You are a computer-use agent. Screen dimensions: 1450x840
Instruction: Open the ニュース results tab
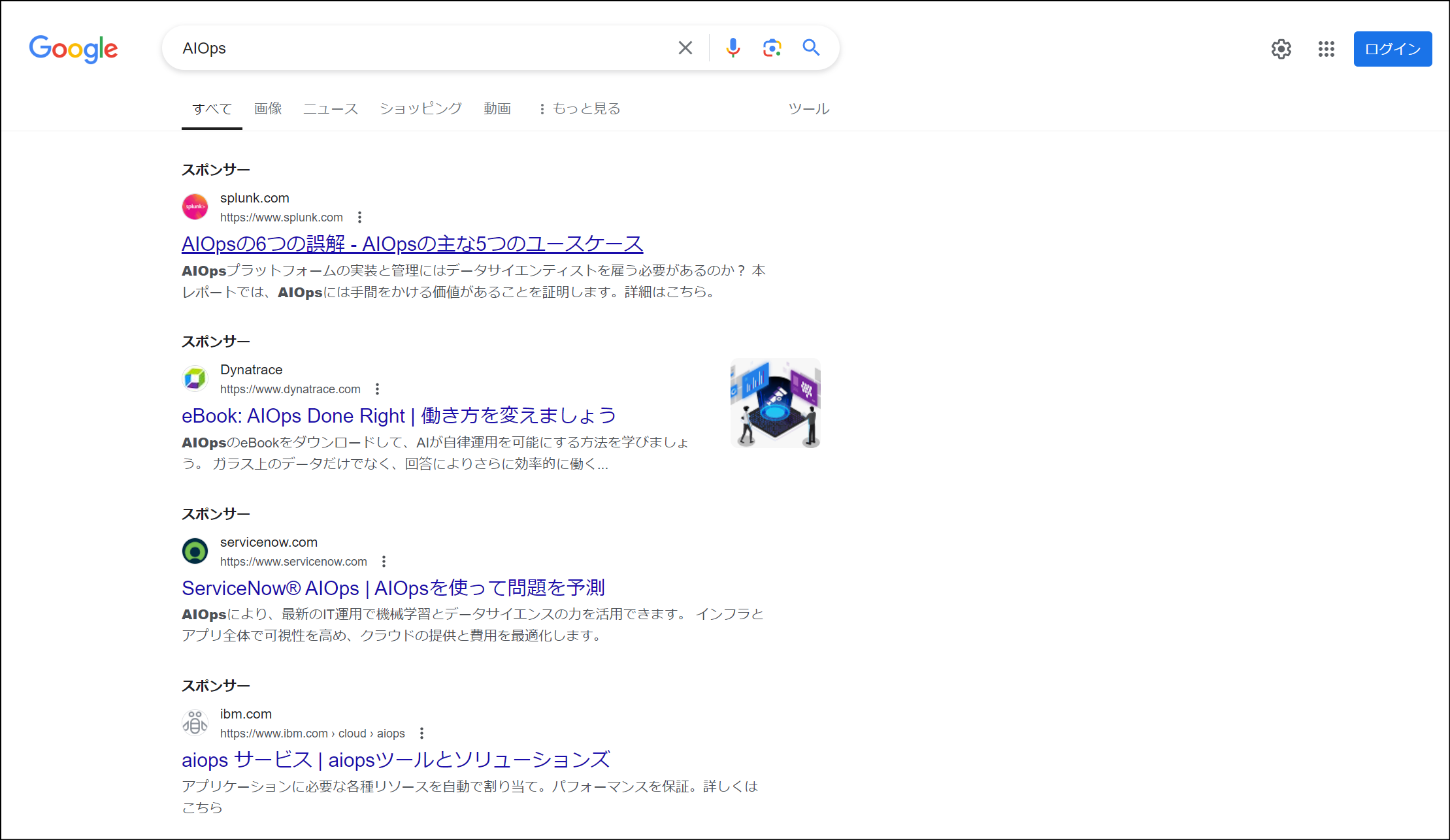click(x=330, y=108)
